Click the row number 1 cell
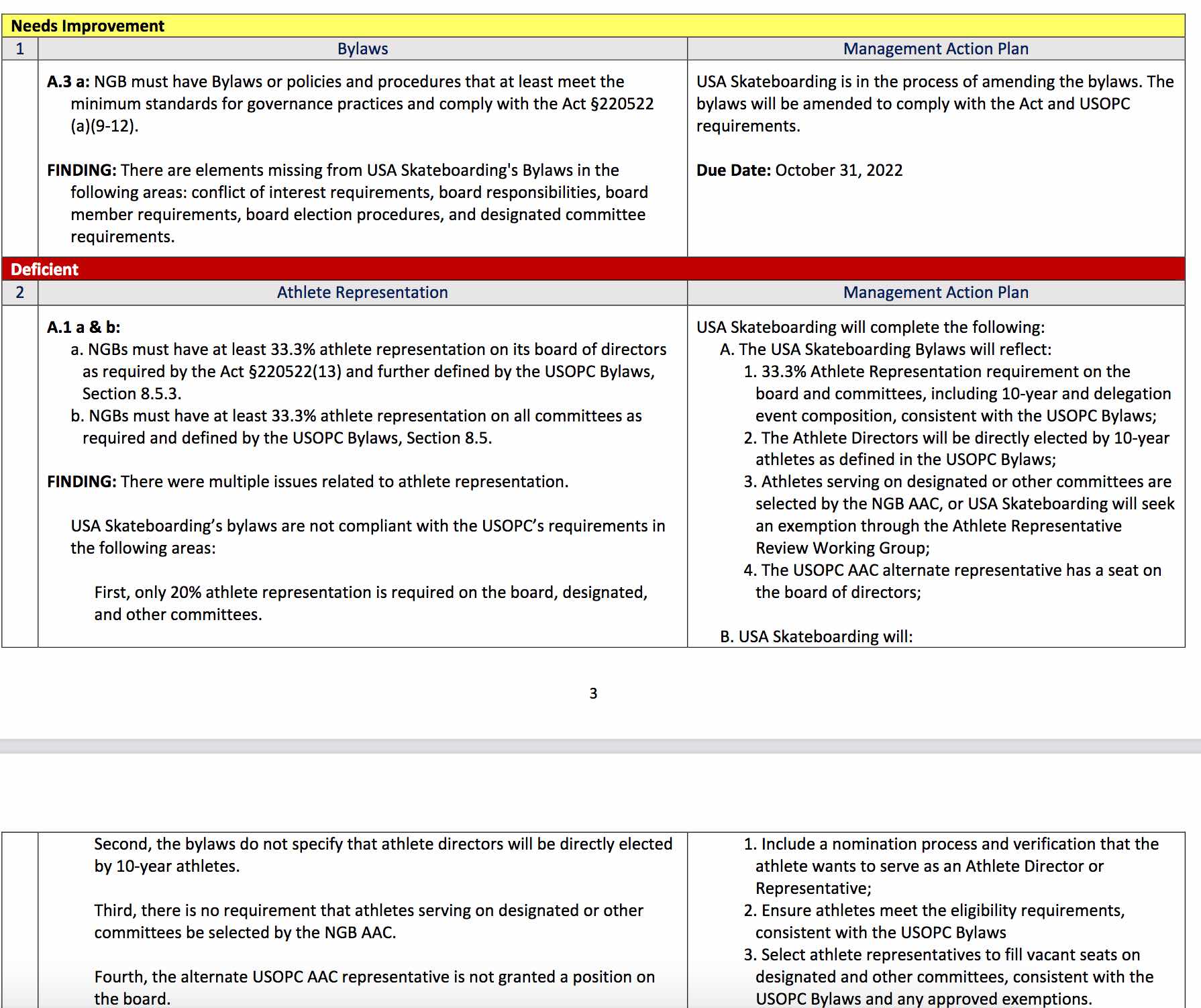 coord(20,49)
